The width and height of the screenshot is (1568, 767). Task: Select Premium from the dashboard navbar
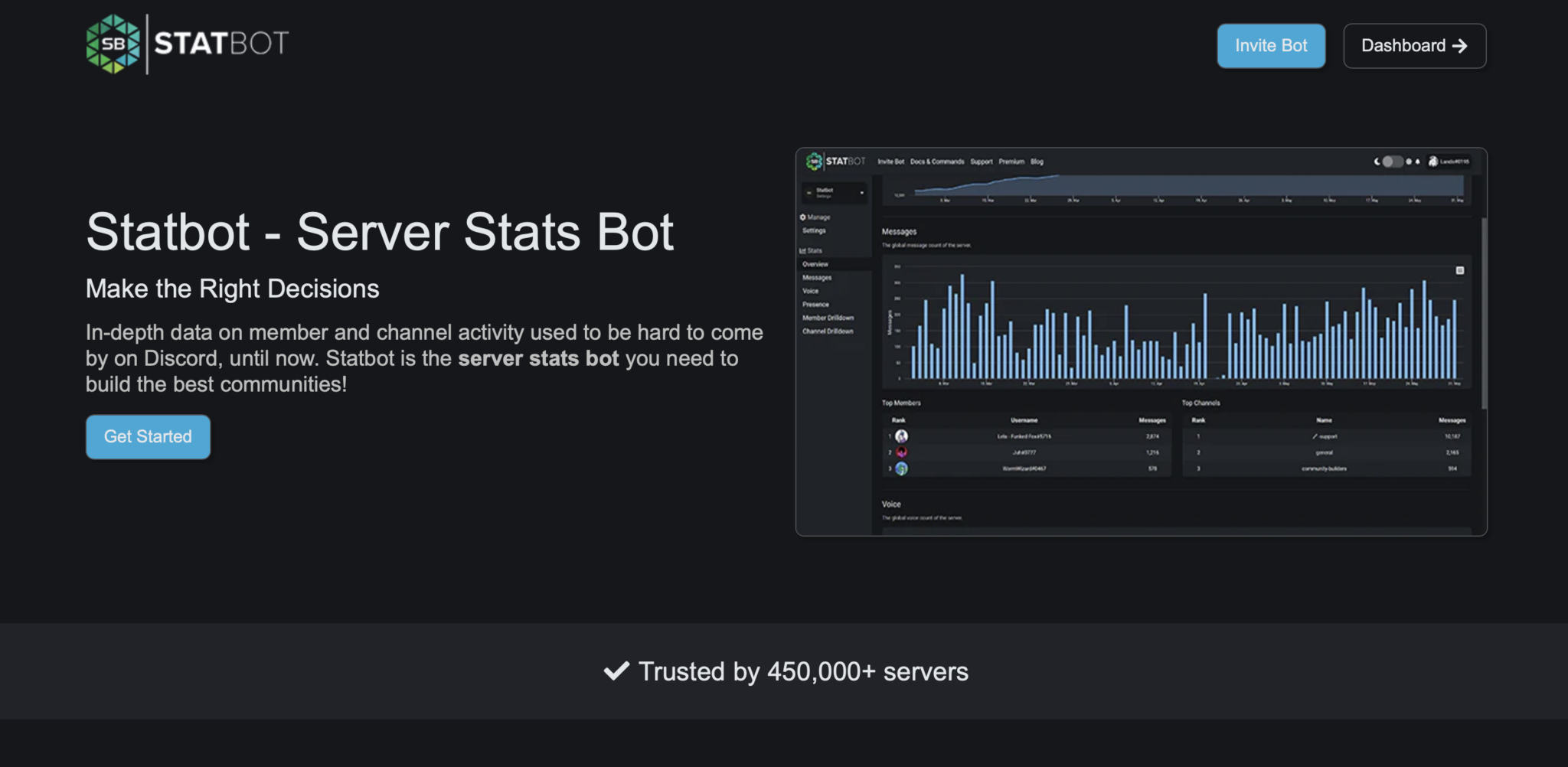1012,162
